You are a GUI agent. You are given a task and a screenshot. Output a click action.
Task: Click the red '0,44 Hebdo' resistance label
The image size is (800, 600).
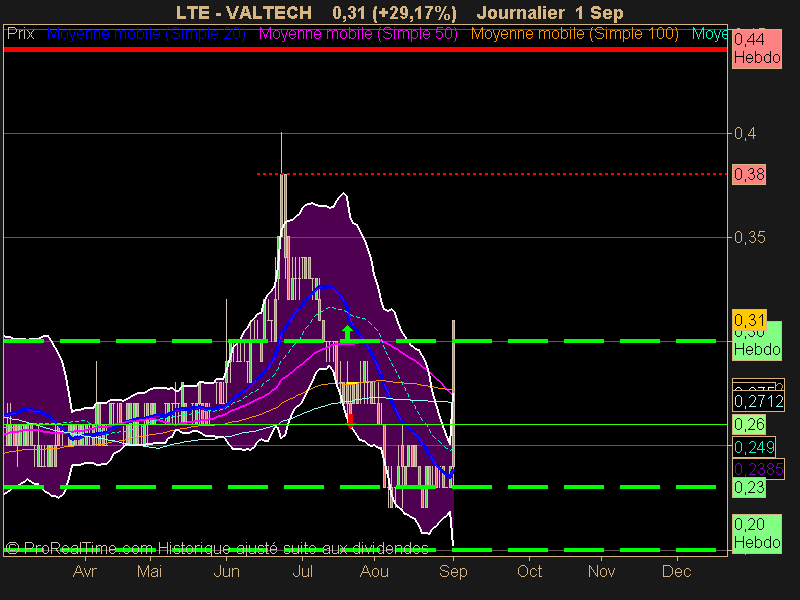pyautogui.click(x=757, y=48)
